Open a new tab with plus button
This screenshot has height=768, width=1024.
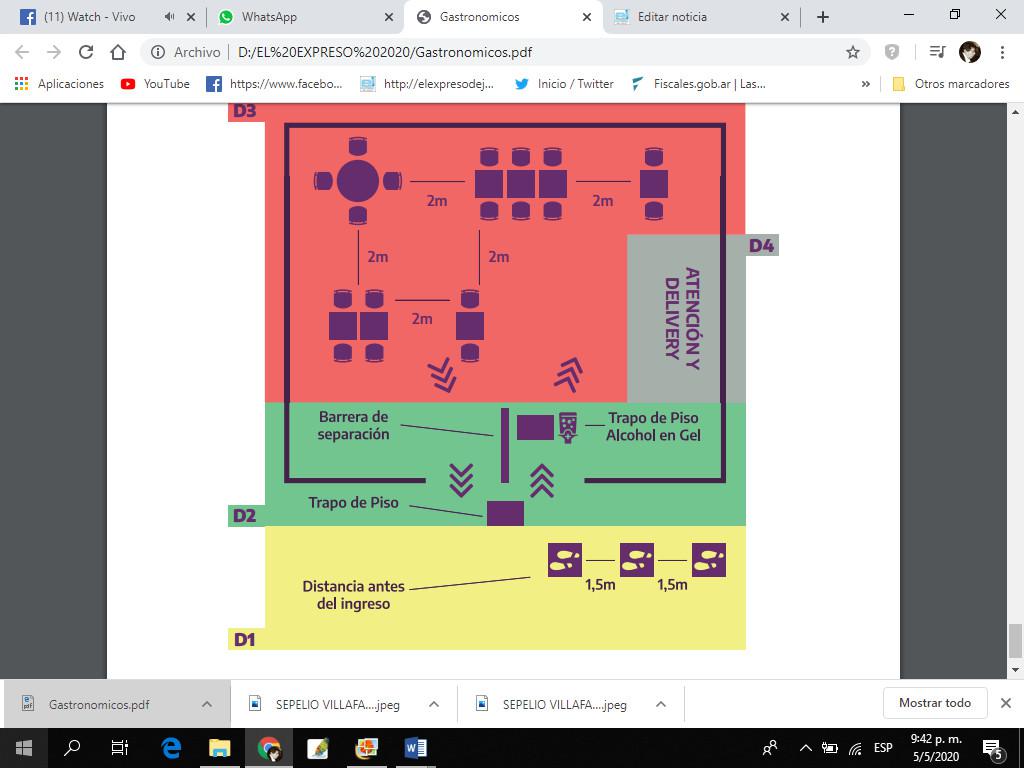[822, 17]
